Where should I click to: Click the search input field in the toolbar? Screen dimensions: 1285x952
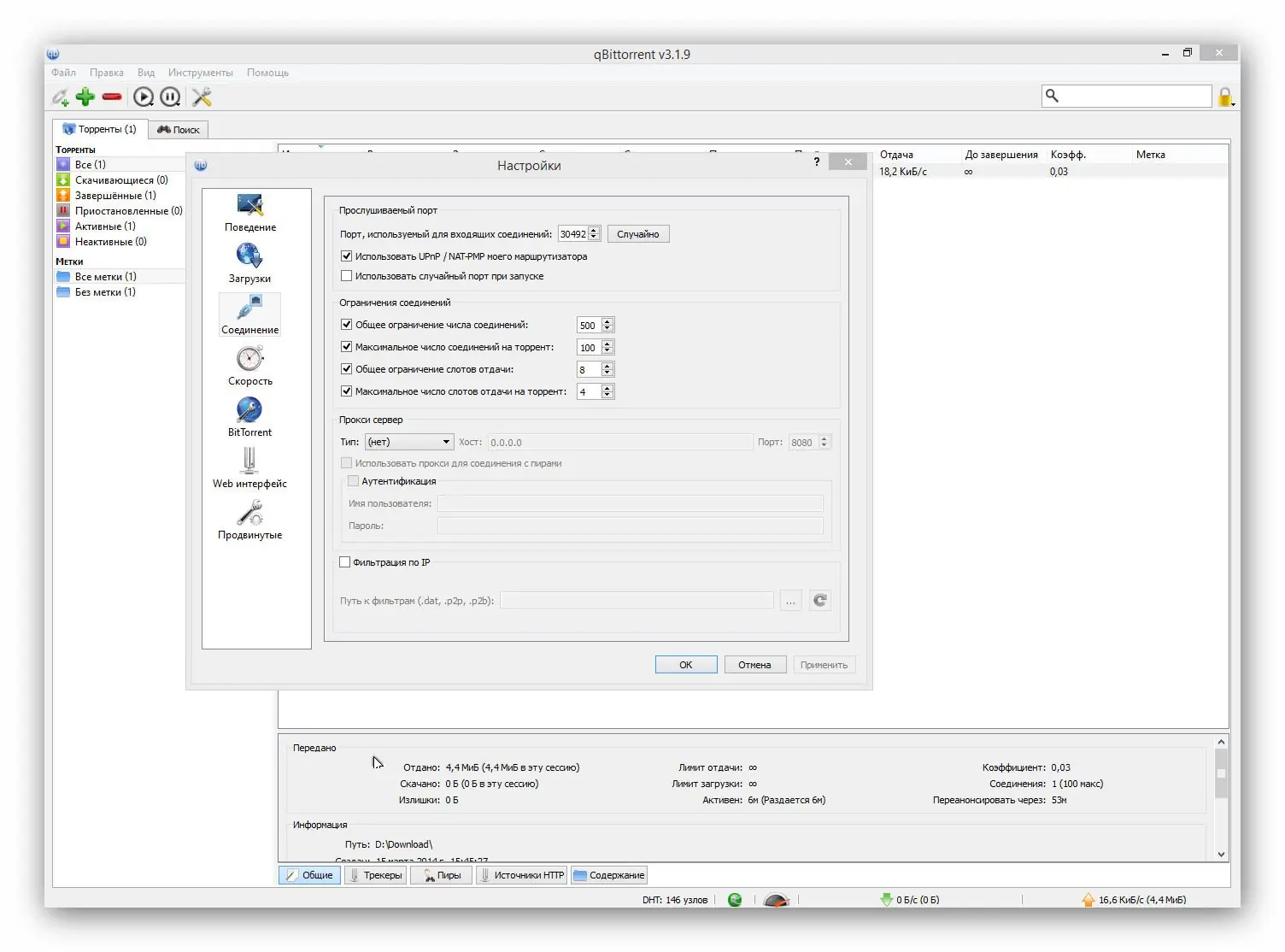coord(1127,96)
